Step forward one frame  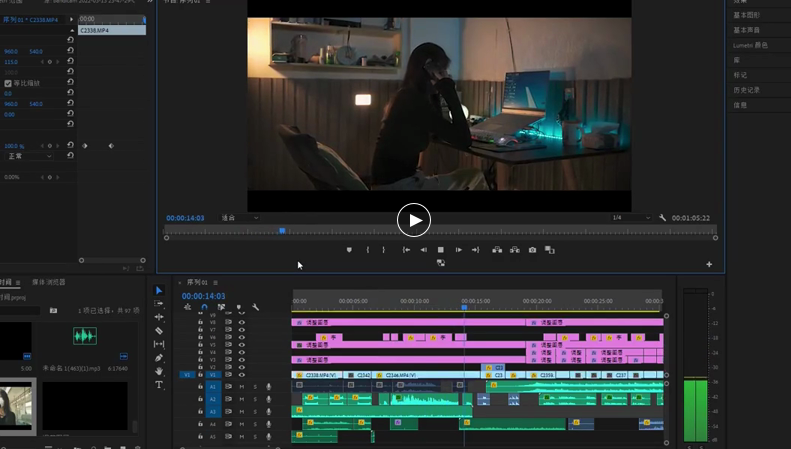(x=459, y=250)
